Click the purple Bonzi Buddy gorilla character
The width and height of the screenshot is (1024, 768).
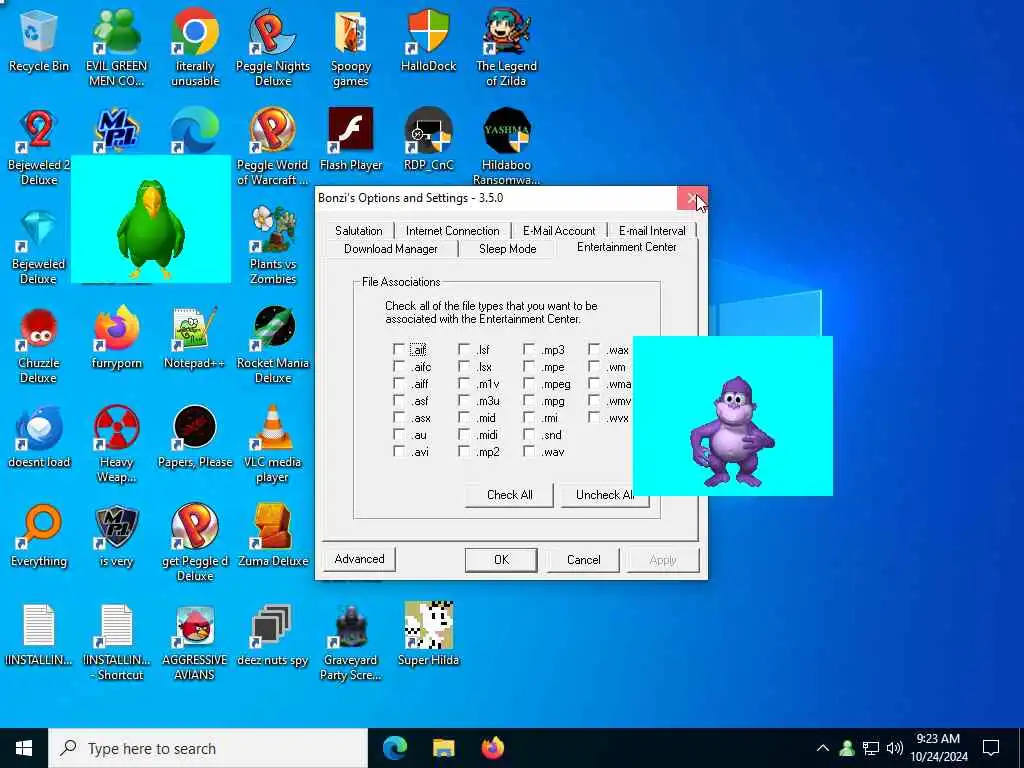tap(731, 433)
